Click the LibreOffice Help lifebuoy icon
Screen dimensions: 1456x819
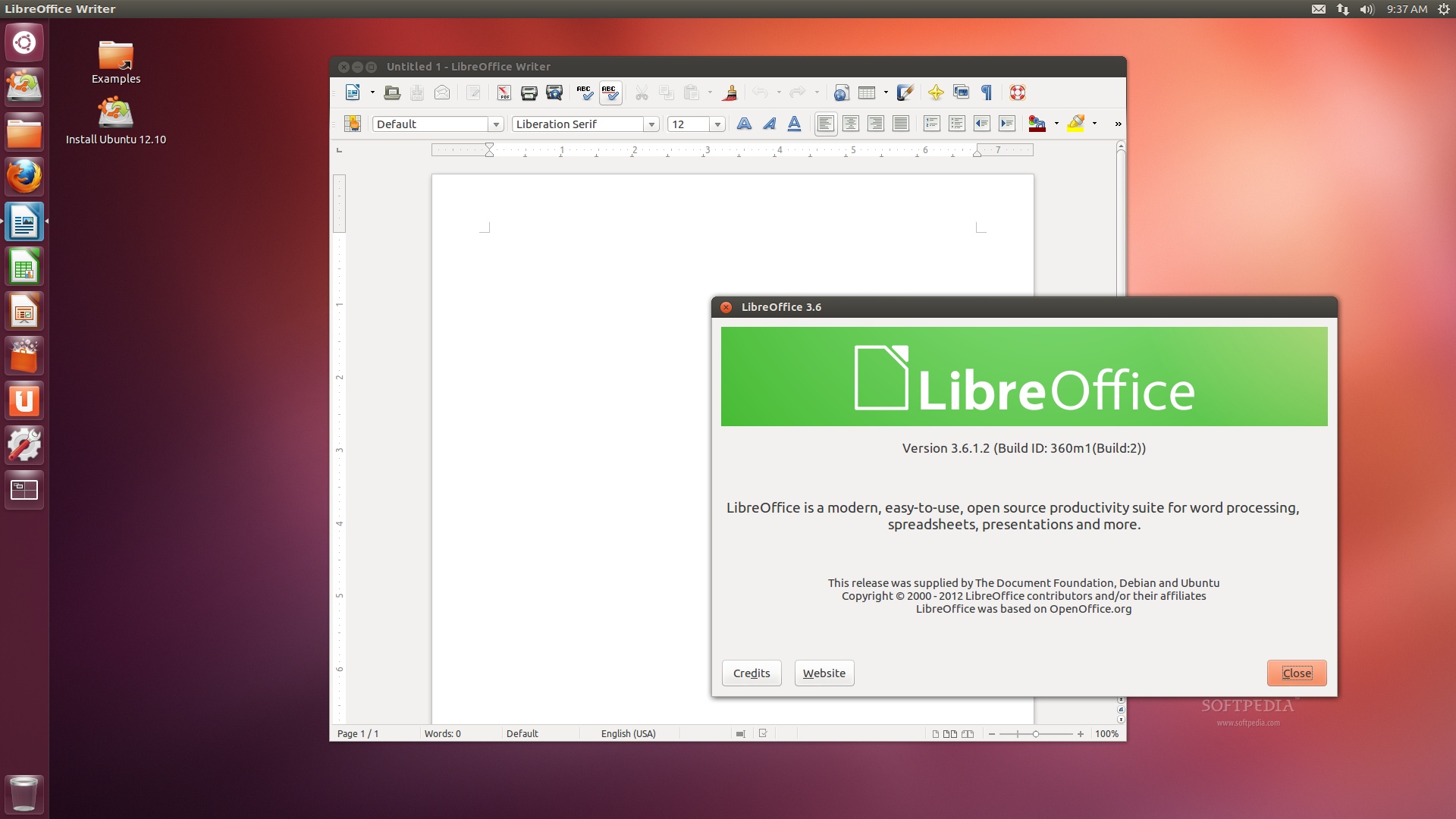(1018, 93)
